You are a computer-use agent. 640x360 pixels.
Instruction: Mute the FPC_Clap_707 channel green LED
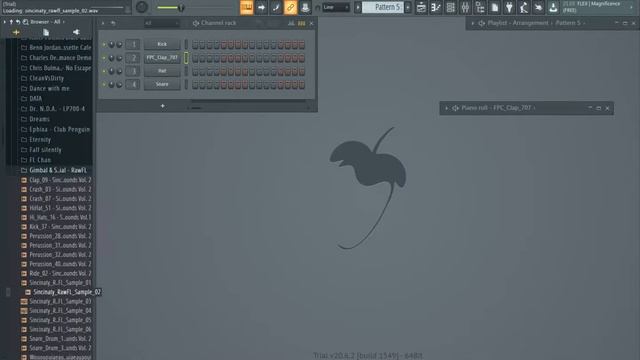(x=104, y=58)
